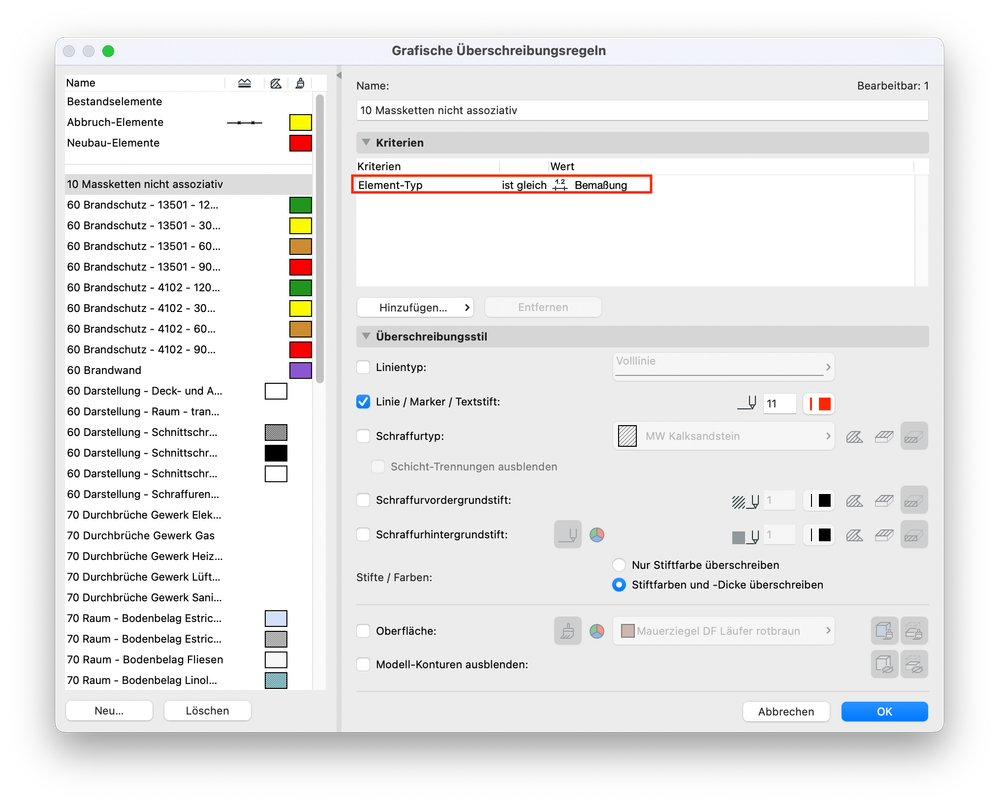The image size is (999, 805).
Task: Click RGB color wheel icon in Schraffurhintergrundstift row
Action: coord(597,535)
